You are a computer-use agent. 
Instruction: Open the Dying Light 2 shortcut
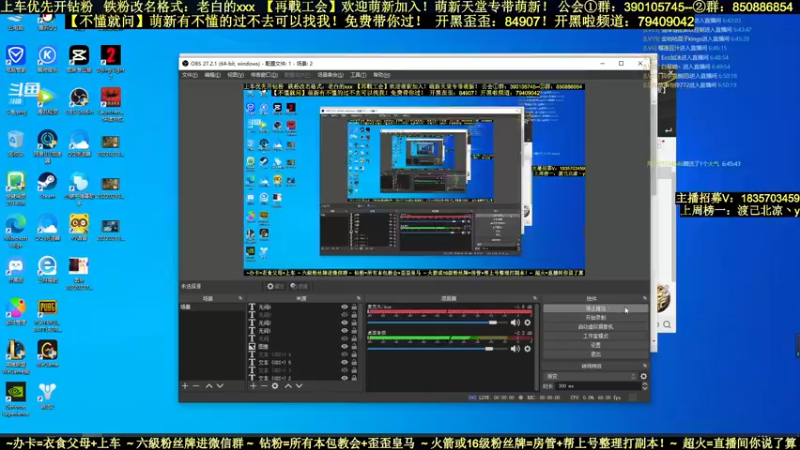[x=110, y=55]
